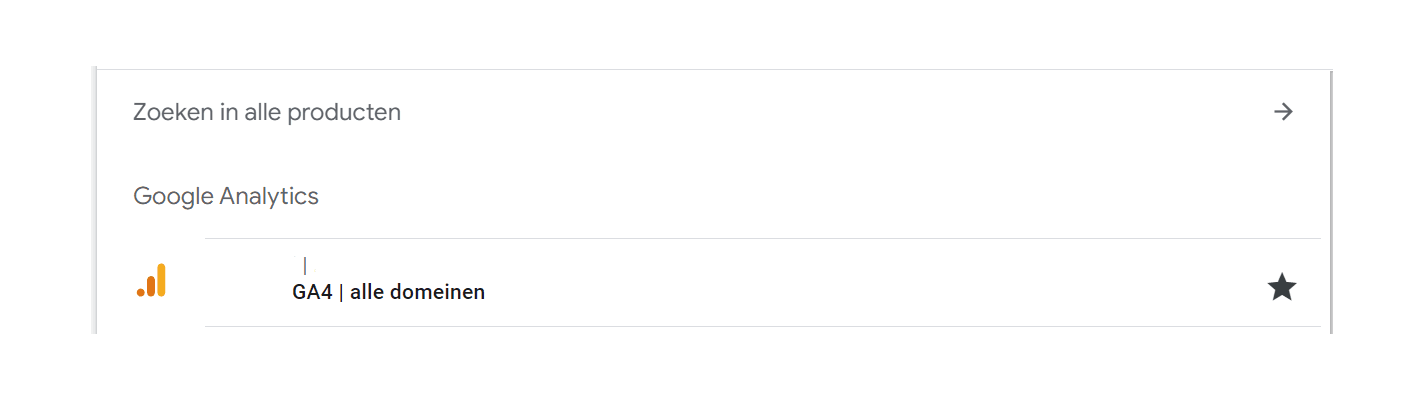
Task: Click the orange dot of the Analytics logo
Action: 141,292
